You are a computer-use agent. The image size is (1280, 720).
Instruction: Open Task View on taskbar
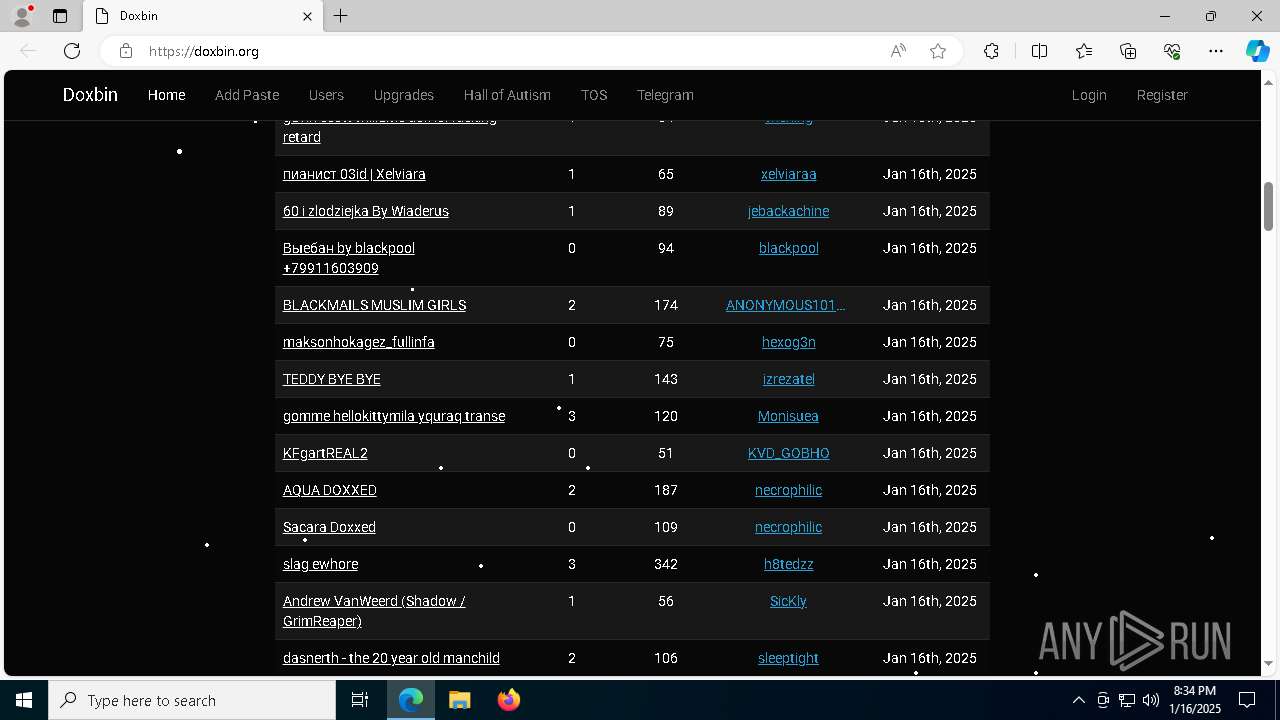[x=360, y=700]
